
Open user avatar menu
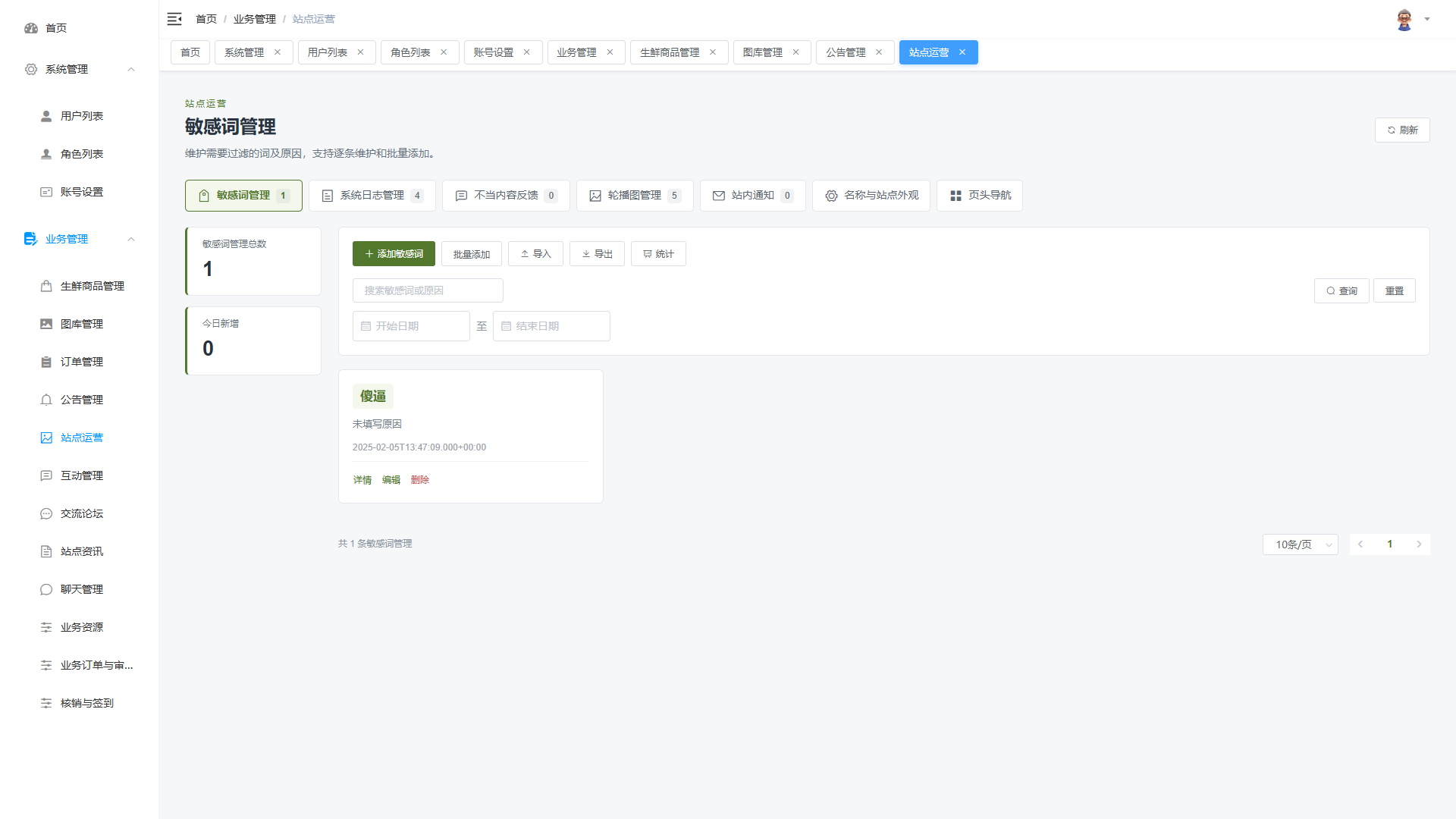click(1404, 20)
